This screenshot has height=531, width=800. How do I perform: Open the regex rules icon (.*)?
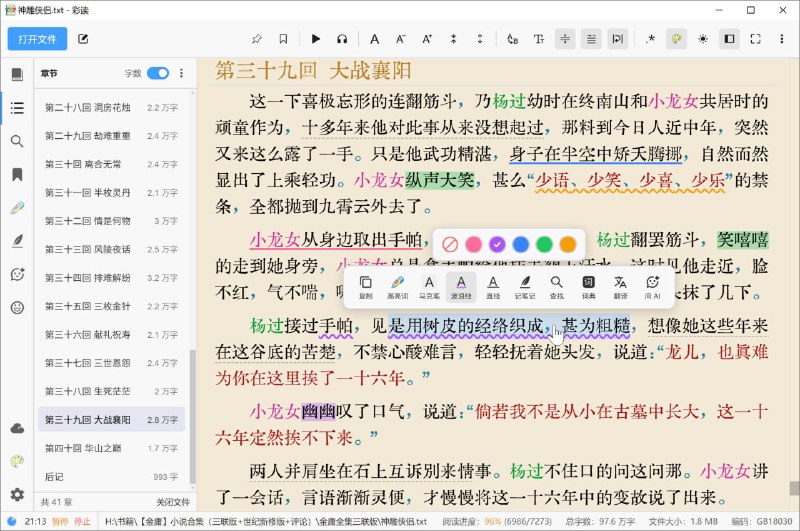pyautogui.click(x=651, y=39)
